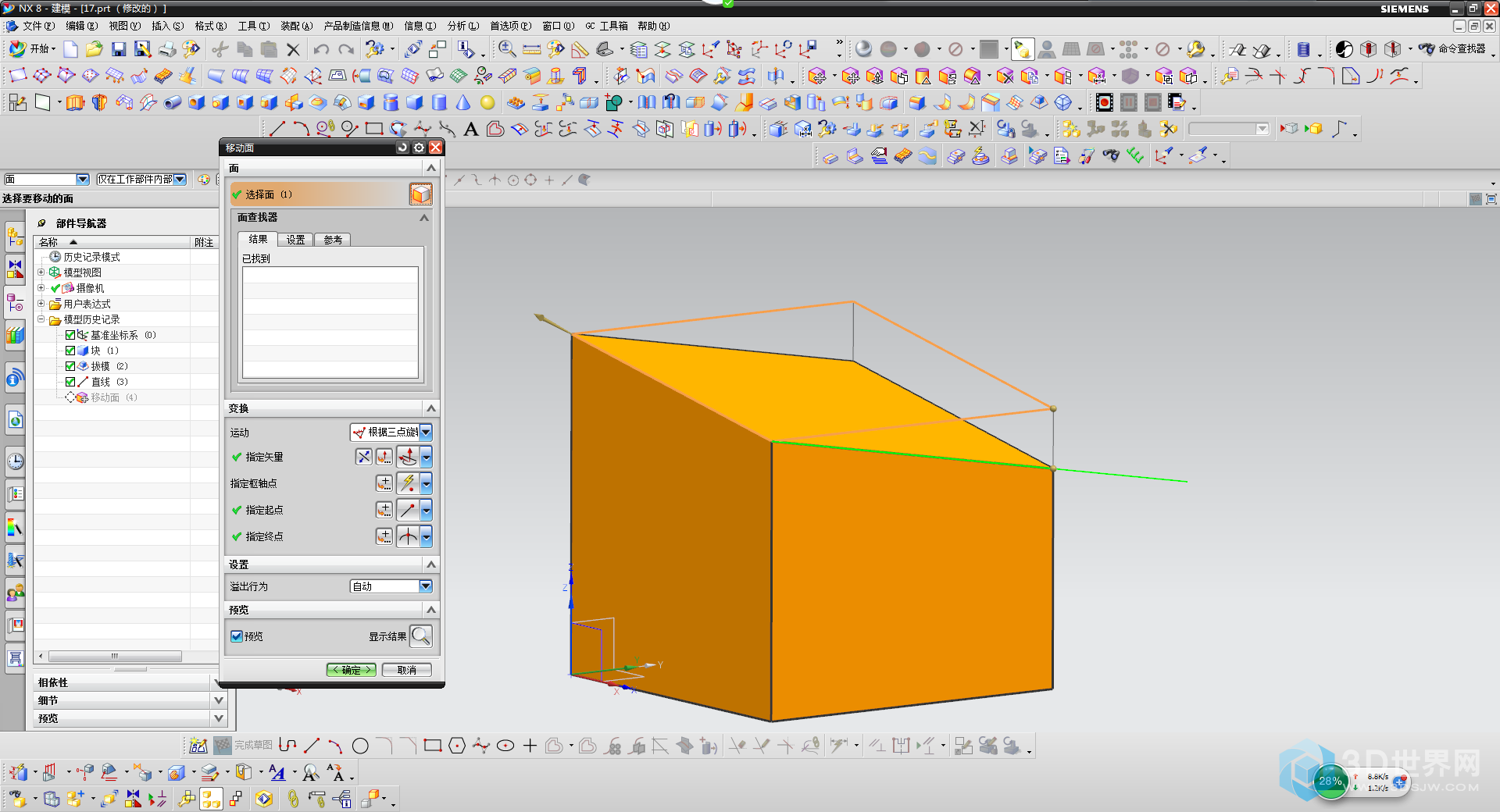
Task: Click the Zoom magnifier toolbar icon
Action: coord(507,49)
